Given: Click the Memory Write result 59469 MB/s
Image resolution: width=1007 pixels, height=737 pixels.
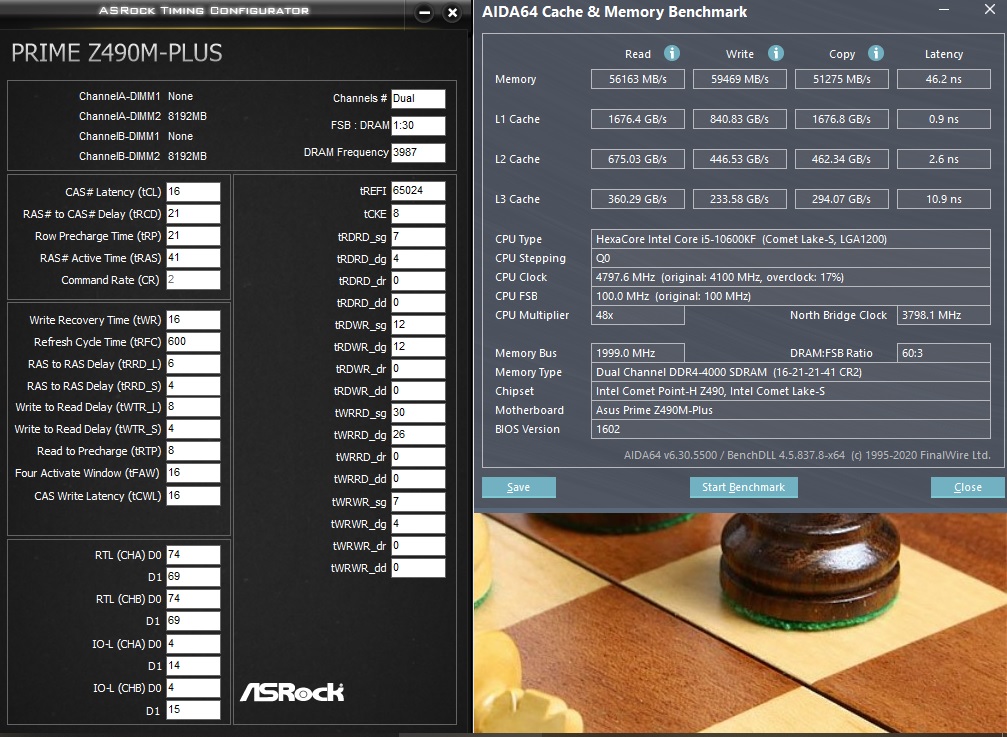Looking at the screenshot, I should pos(740,79).
